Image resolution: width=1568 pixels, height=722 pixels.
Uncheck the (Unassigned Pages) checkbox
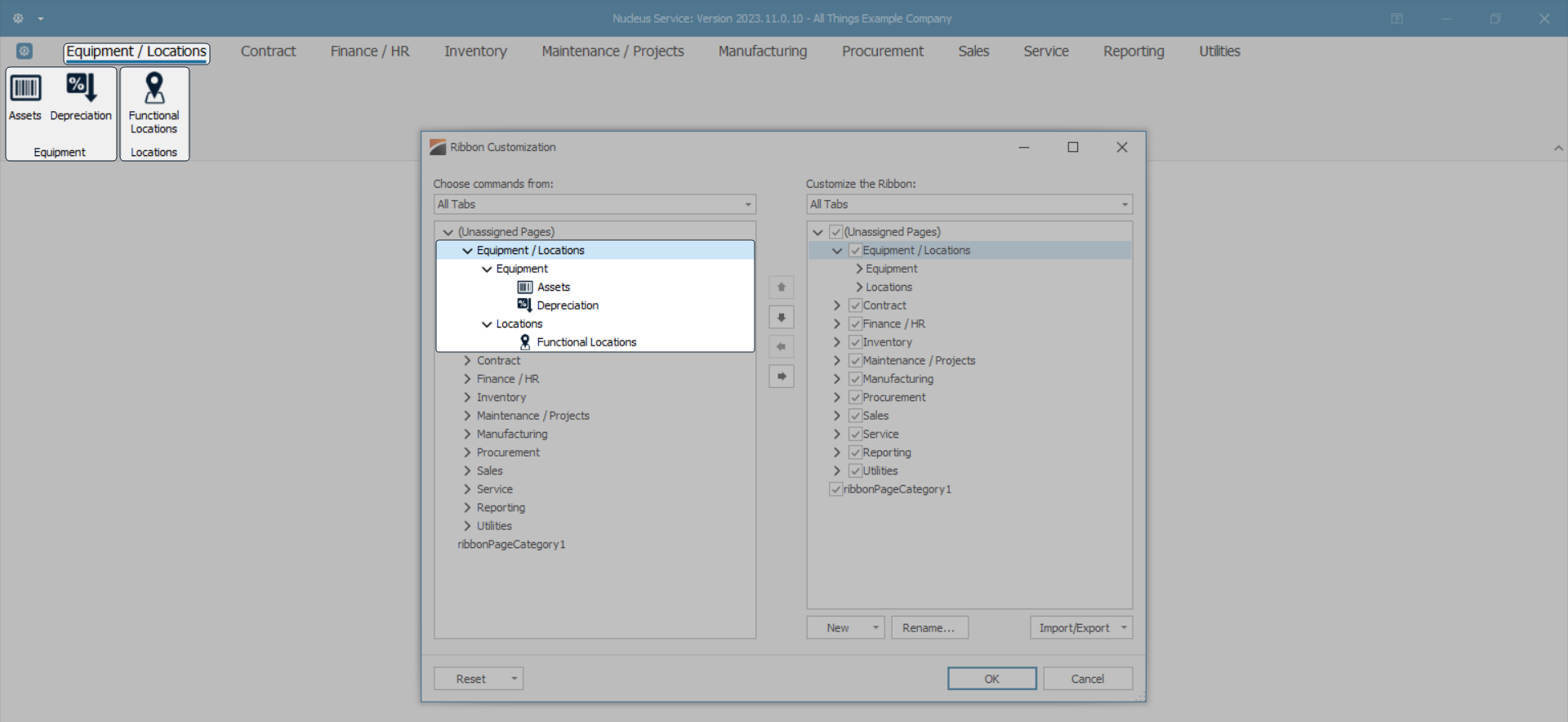[x=835, y=232]
